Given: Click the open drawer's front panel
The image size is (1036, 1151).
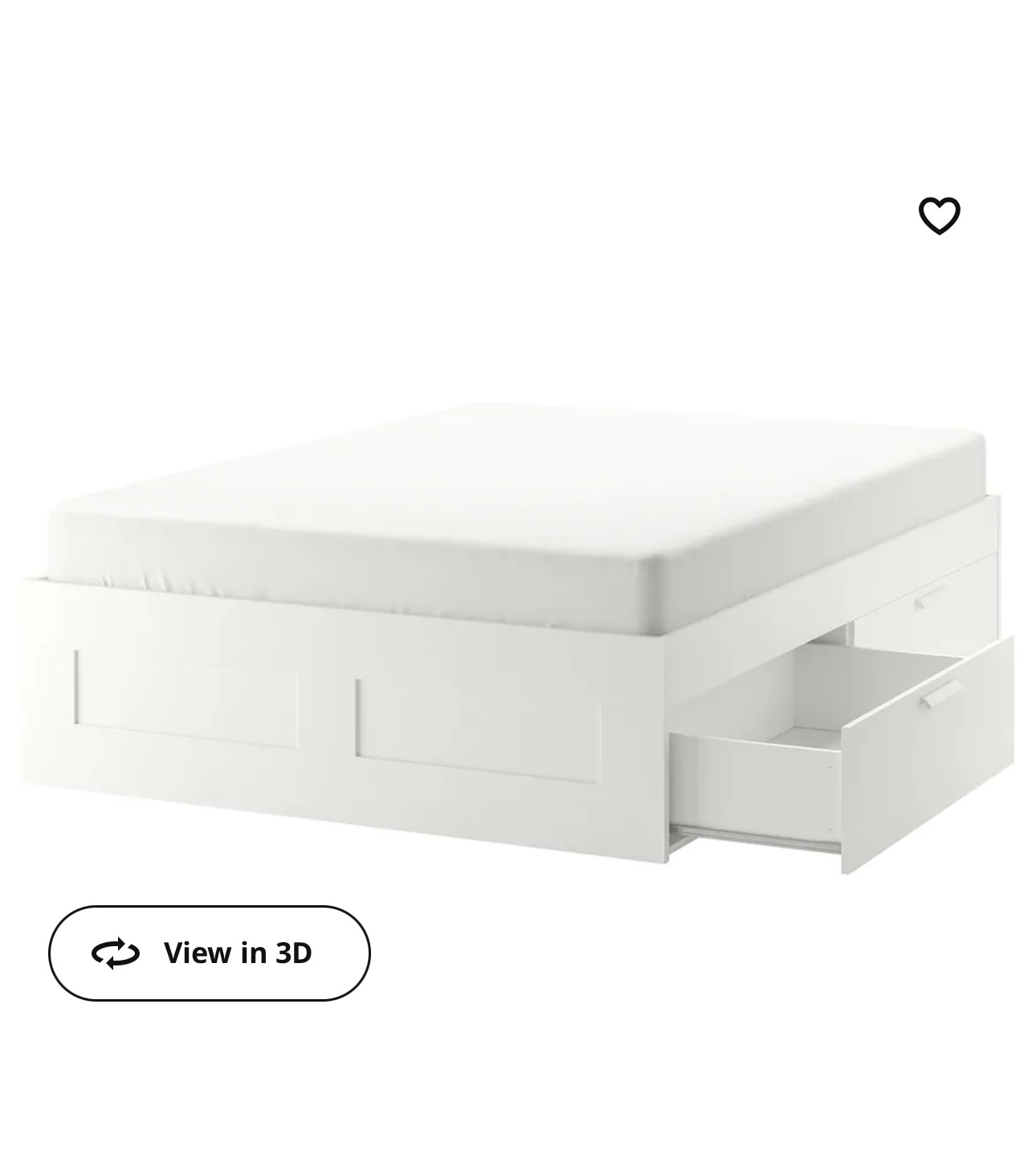Looking at the screenshot, I should pos(928,755).
